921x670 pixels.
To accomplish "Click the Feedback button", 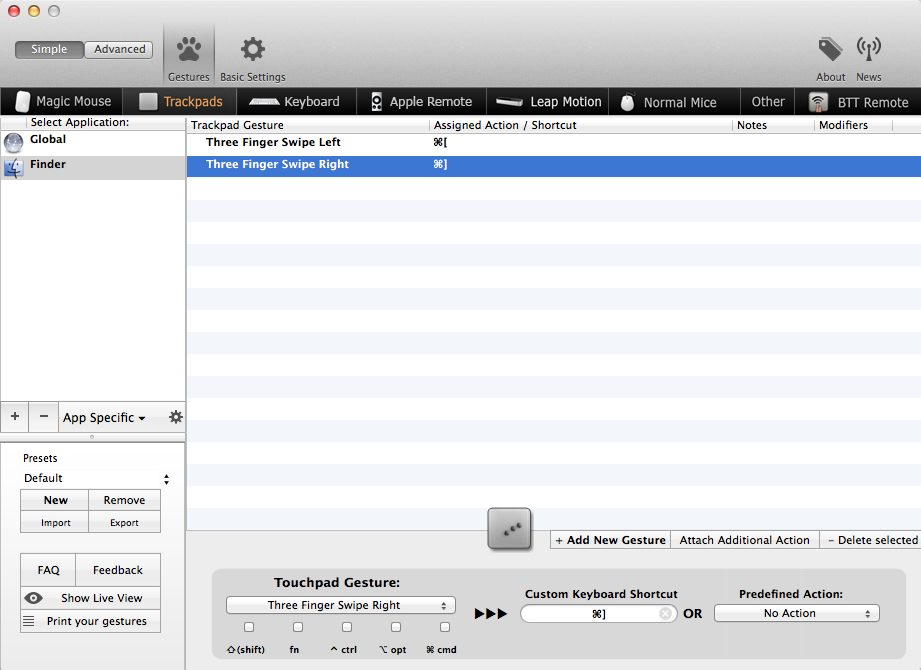I will pyautogui.click(x=118, y=570).
